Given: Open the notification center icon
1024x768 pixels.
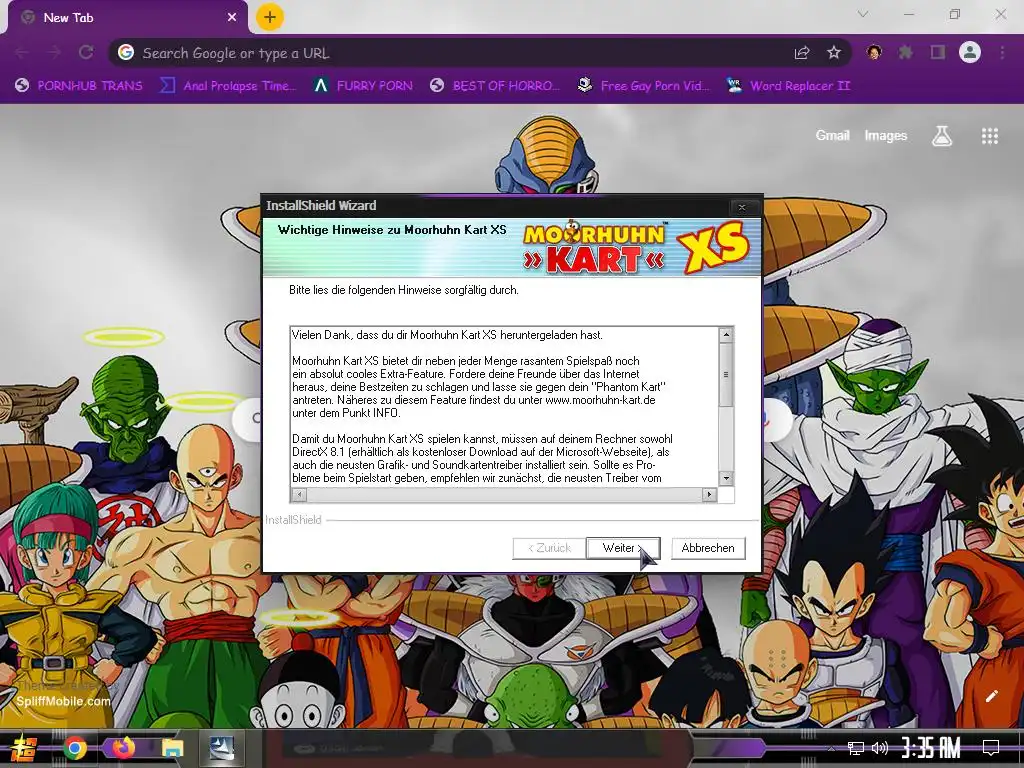Looking at the screenshot, I should tap(991, 748).
